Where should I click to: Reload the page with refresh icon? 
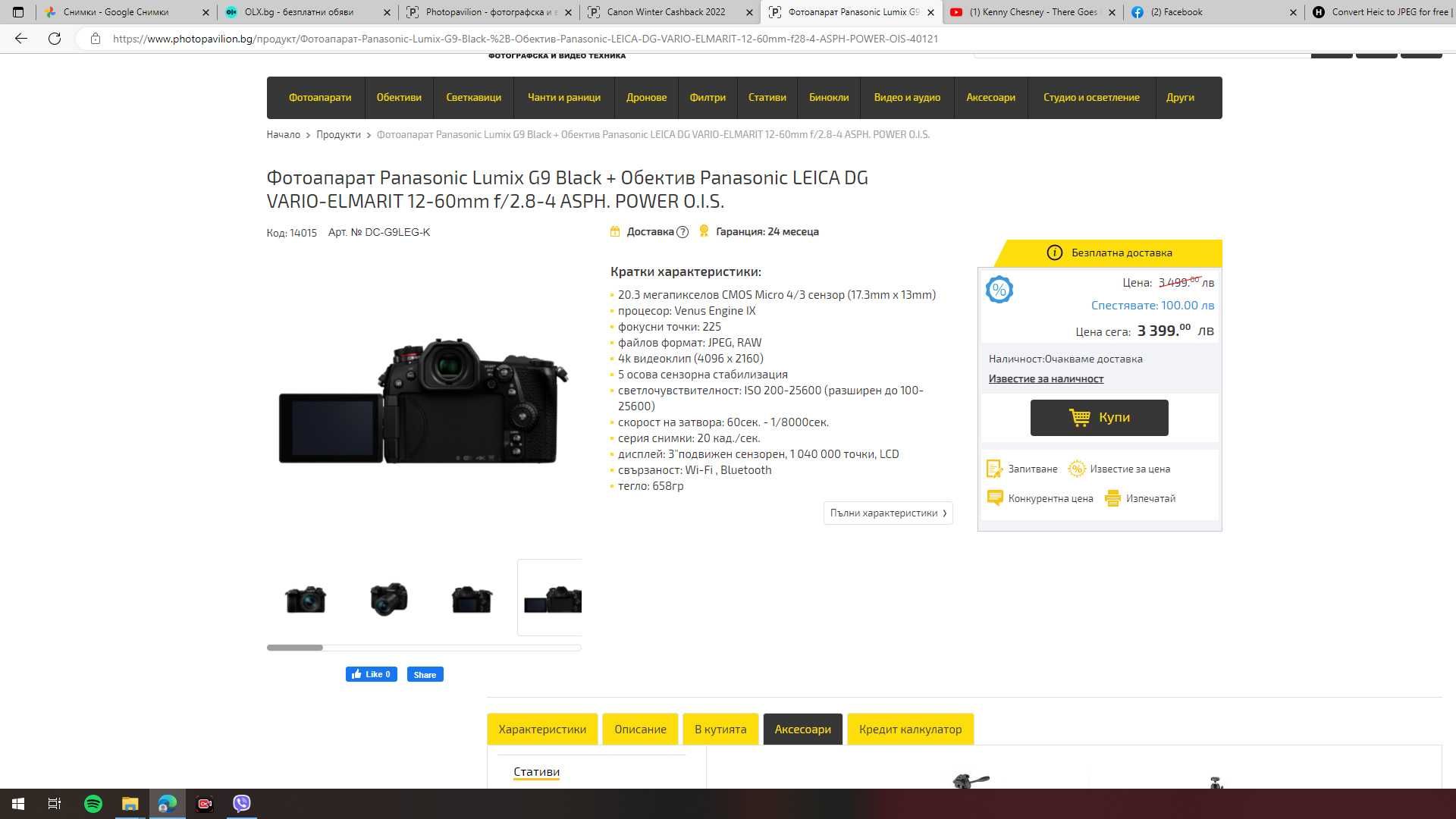pyautogui.click(x=55, y=39)
